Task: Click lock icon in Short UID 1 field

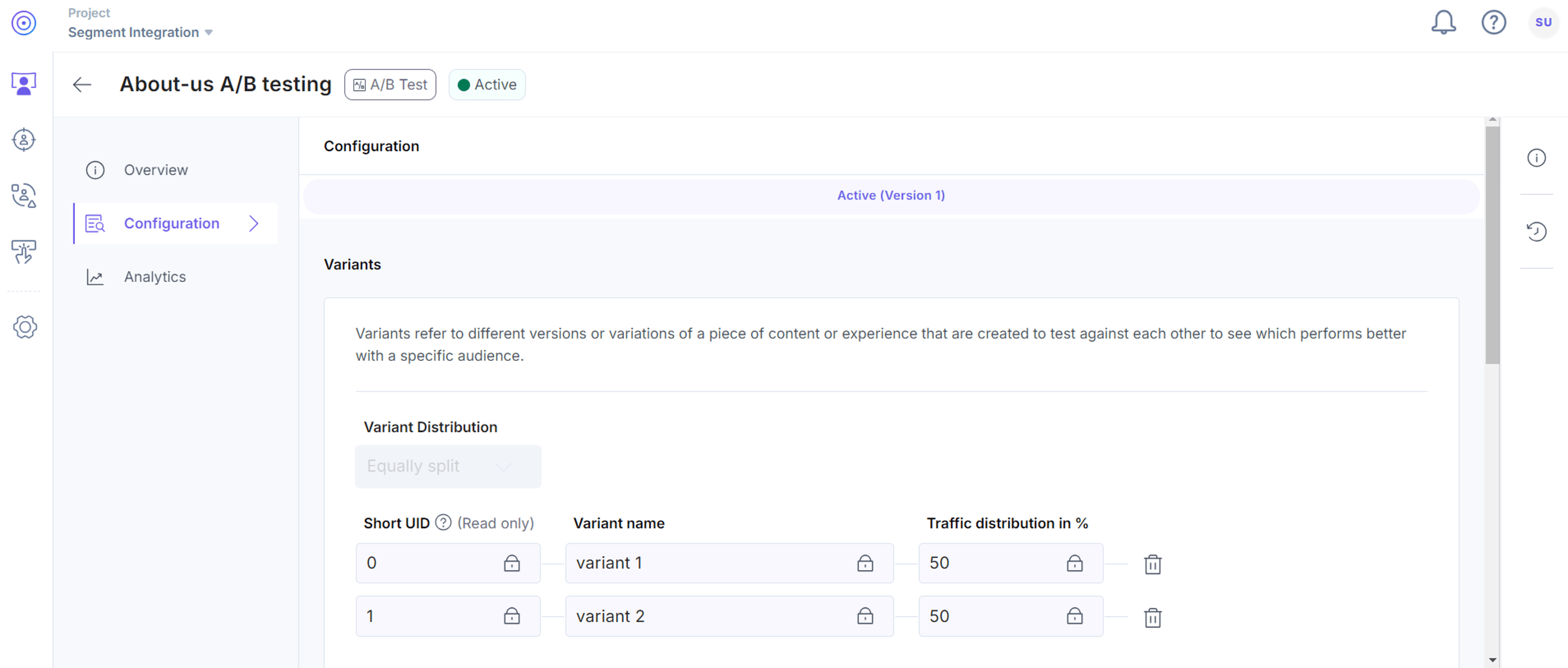Action: [x=512, y=616]
